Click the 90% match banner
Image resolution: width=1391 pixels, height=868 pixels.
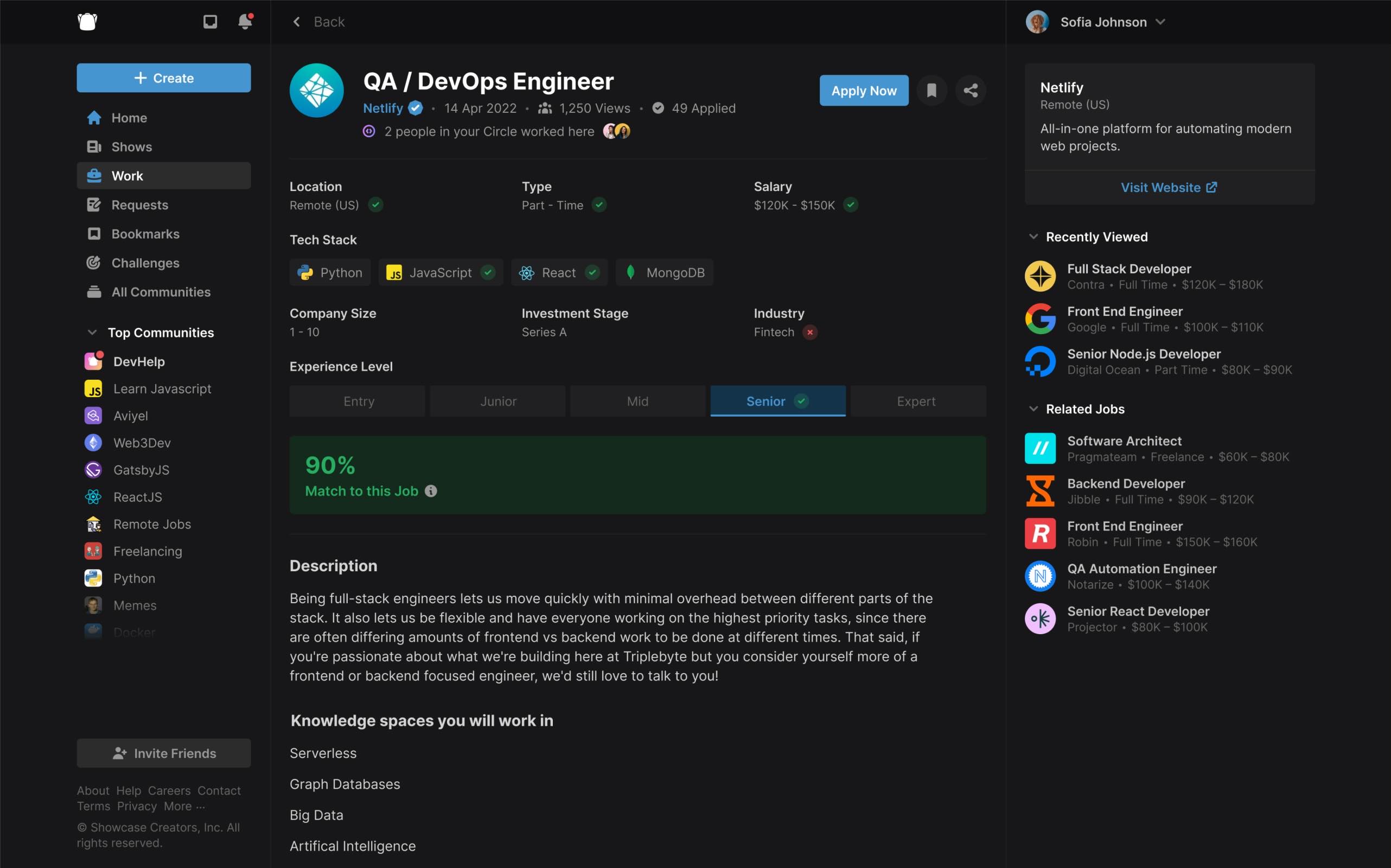[637, 475]
